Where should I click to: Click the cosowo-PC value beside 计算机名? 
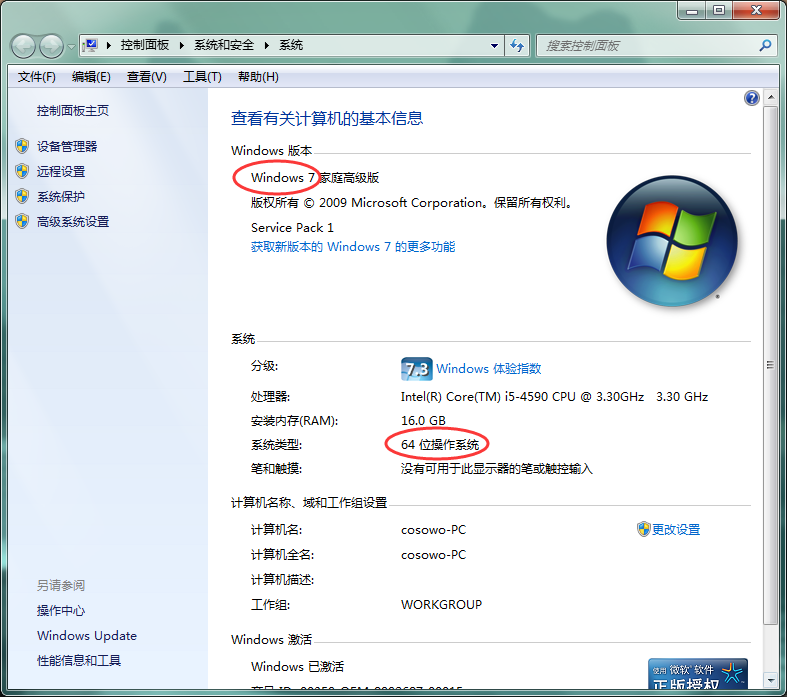(433, 530)
